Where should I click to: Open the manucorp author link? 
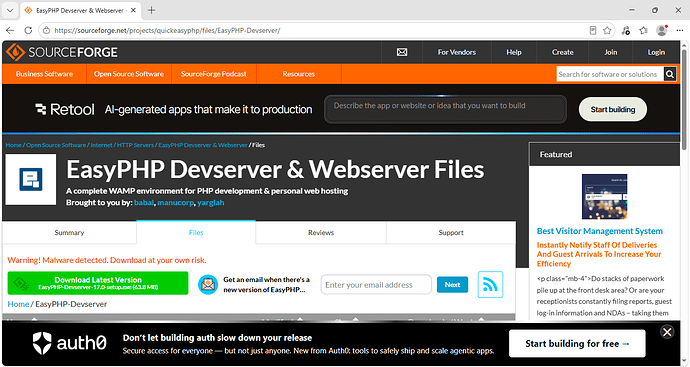[x=175, y=202]
